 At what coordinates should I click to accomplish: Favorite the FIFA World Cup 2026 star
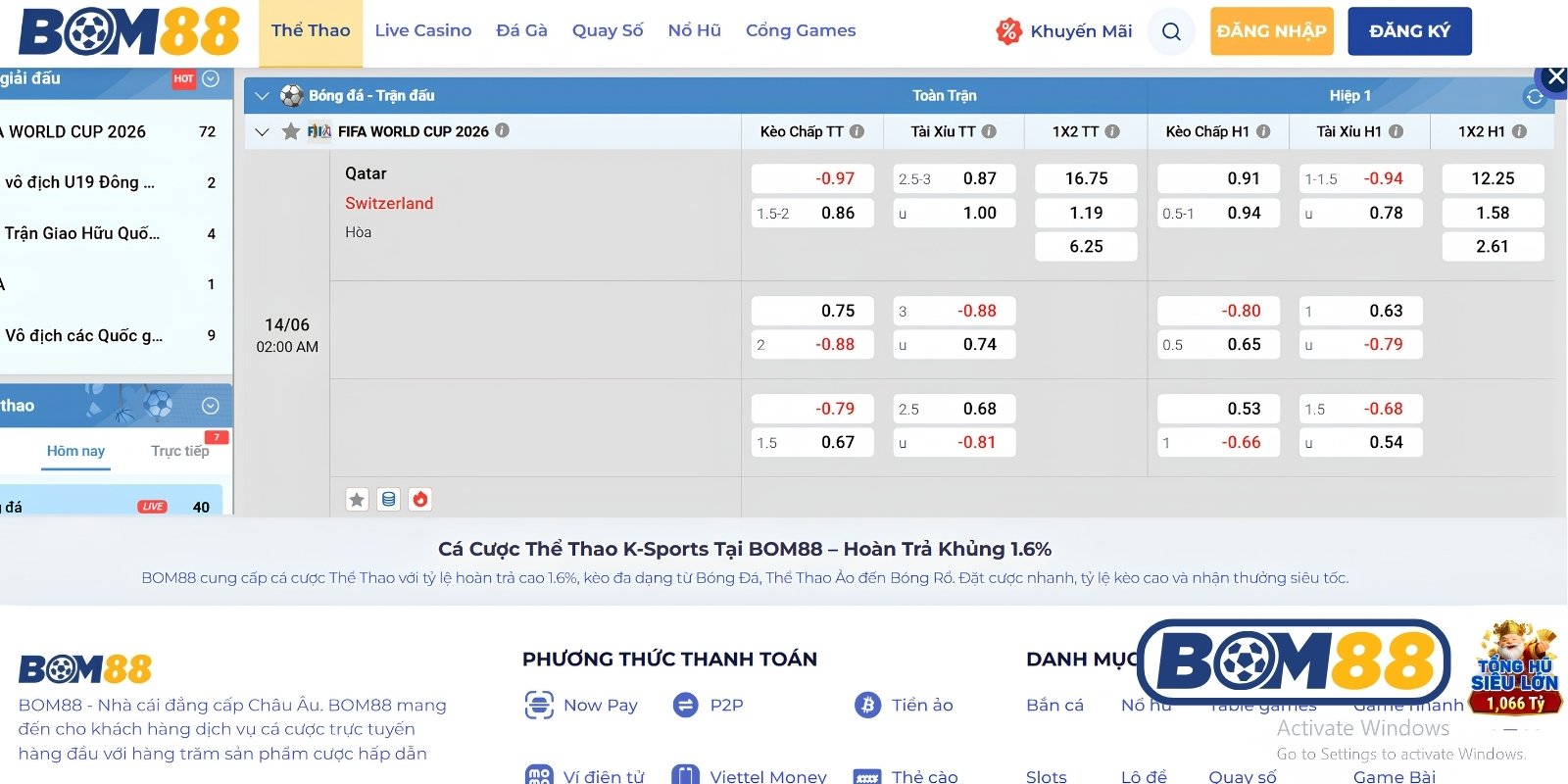click(x=290, y=131)
